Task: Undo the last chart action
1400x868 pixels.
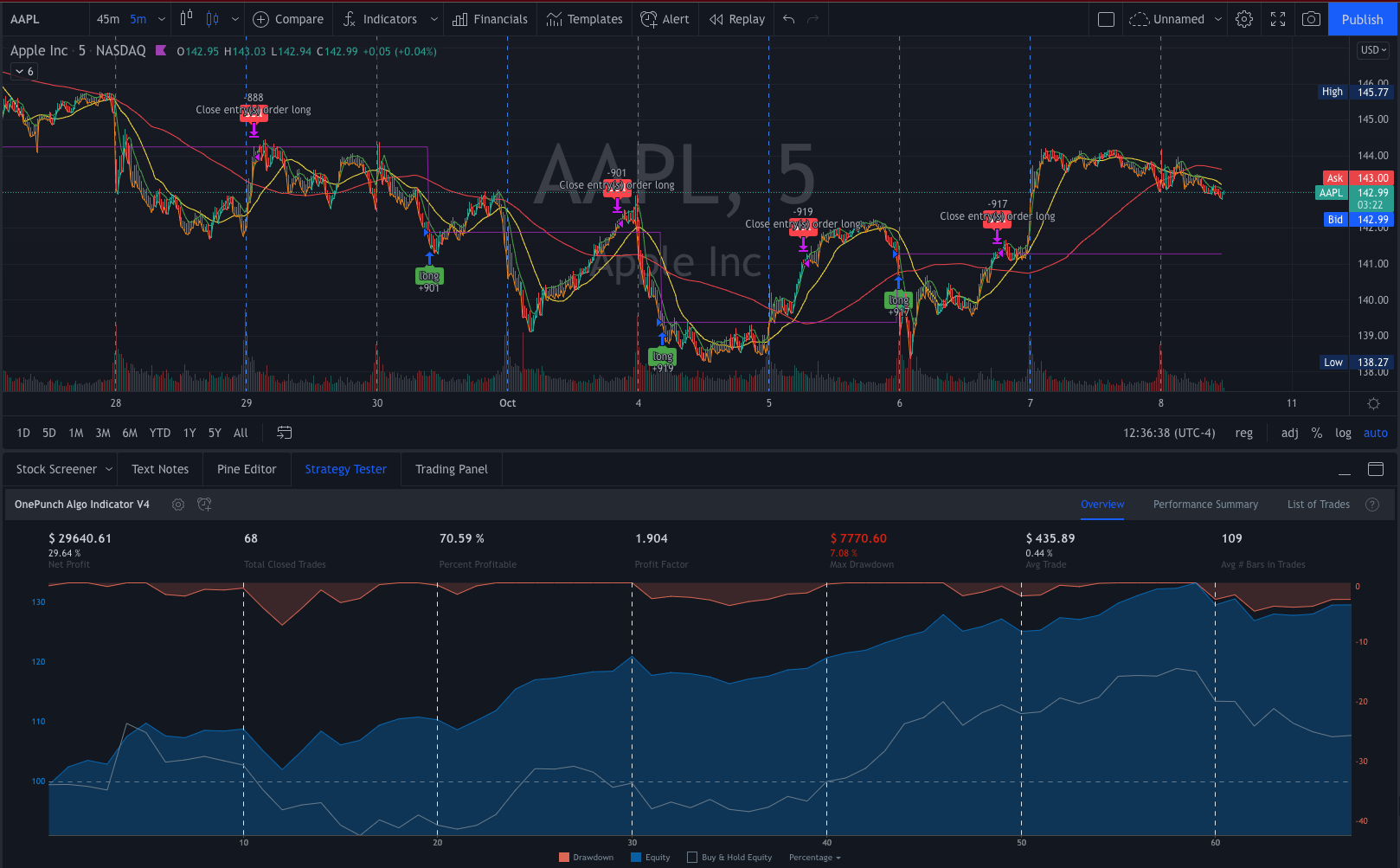Action: click(788, 19)
